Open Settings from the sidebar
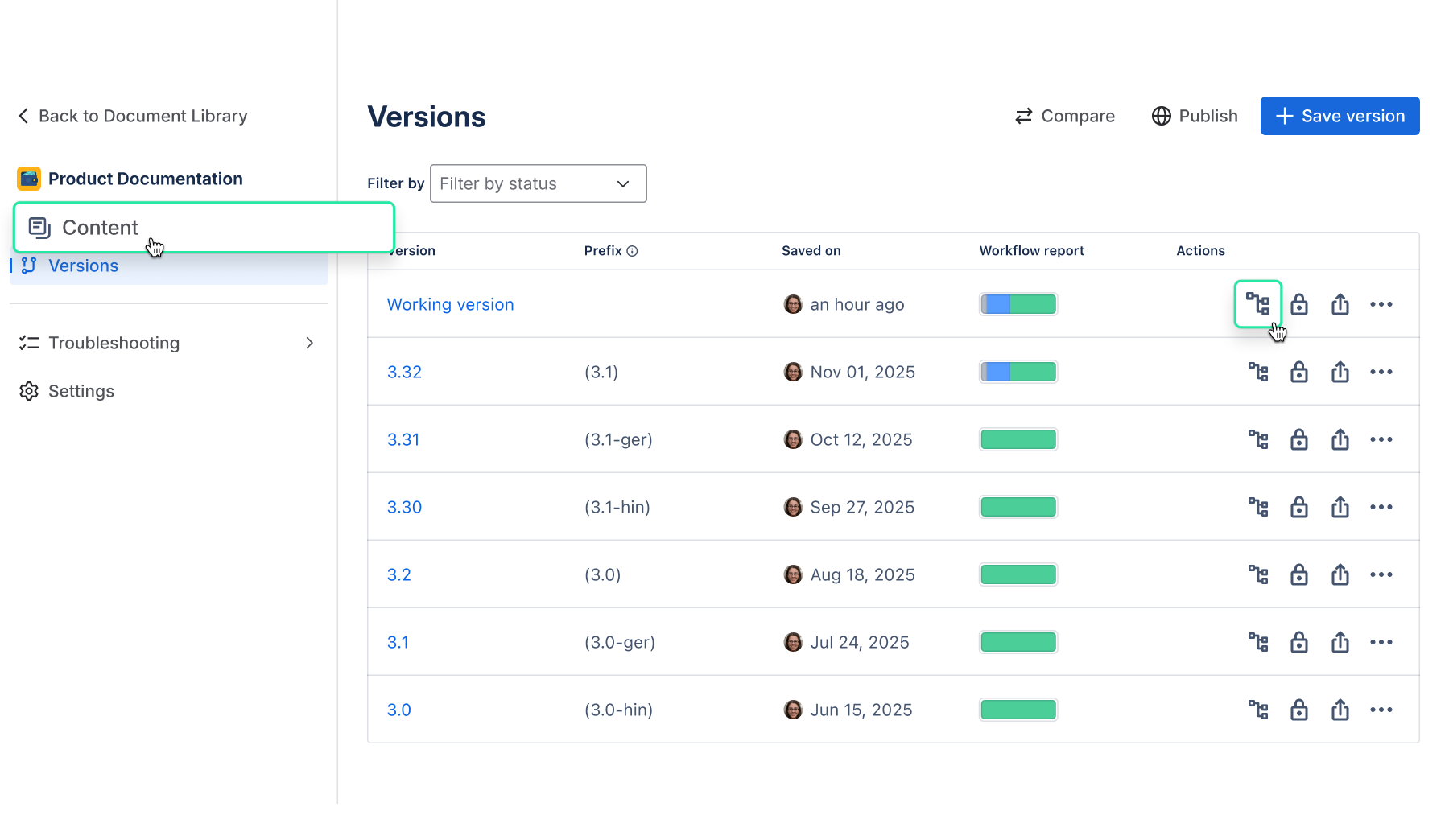The height and width of the screenshot is (840, 1449). click(x=81, y=391)
